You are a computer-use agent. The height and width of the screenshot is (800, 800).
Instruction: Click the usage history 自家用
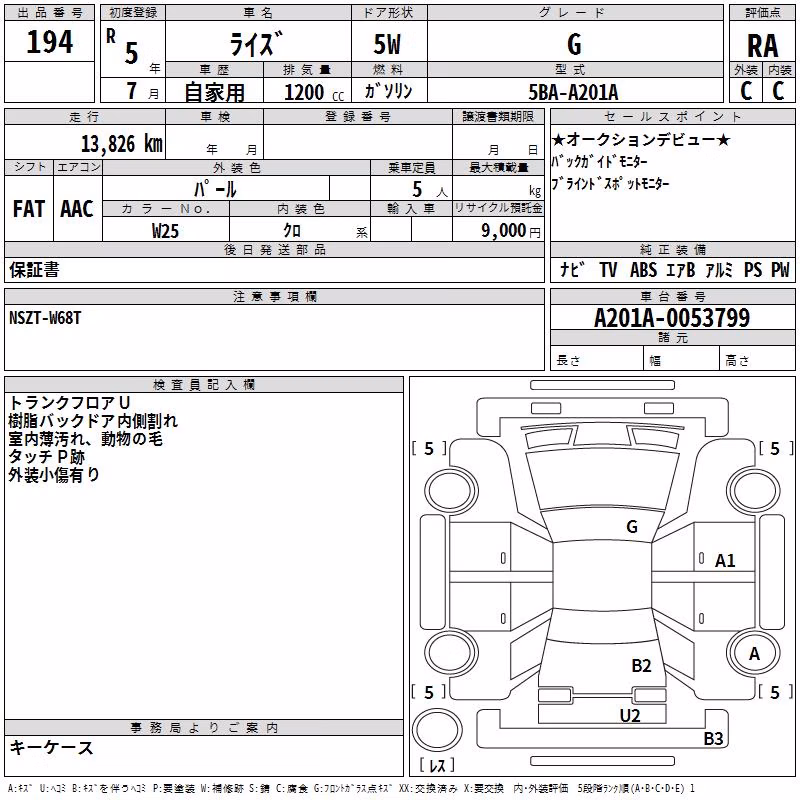[214, 92]
